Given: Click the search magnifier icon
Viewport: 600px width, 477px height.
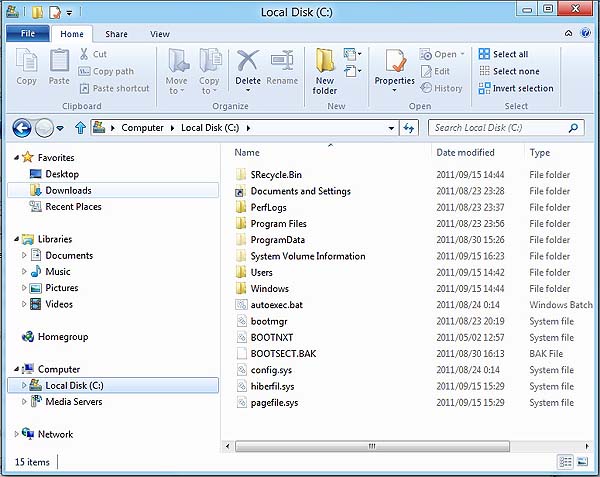Looking at the screenshot, I should tap(573, 128).
